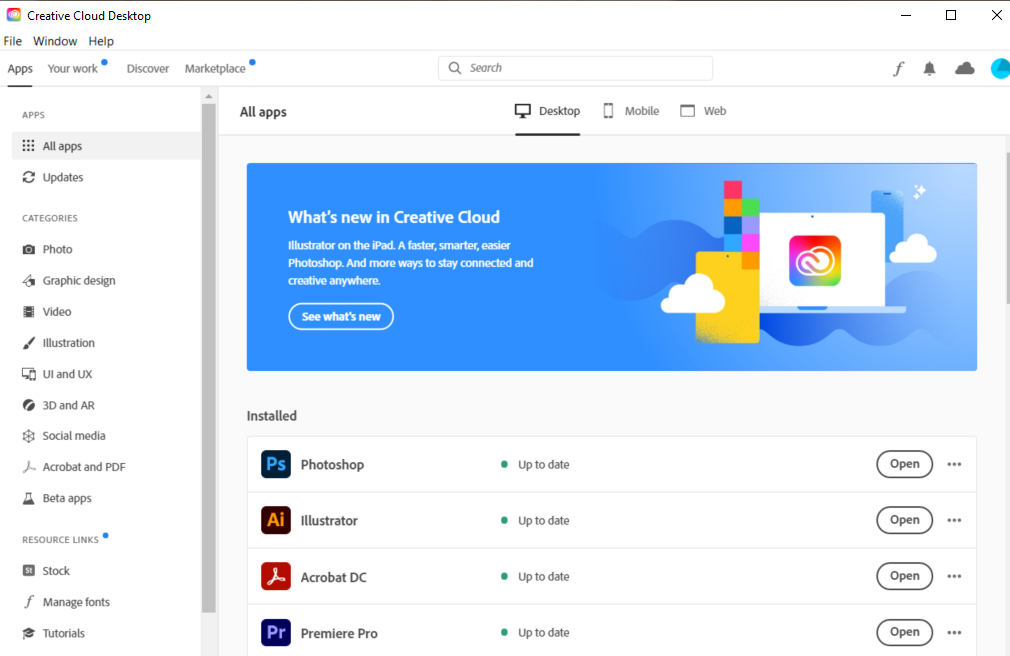Open more options for Acrobat DC
This screenshot has height=656, width=1010.
[954, 576]
